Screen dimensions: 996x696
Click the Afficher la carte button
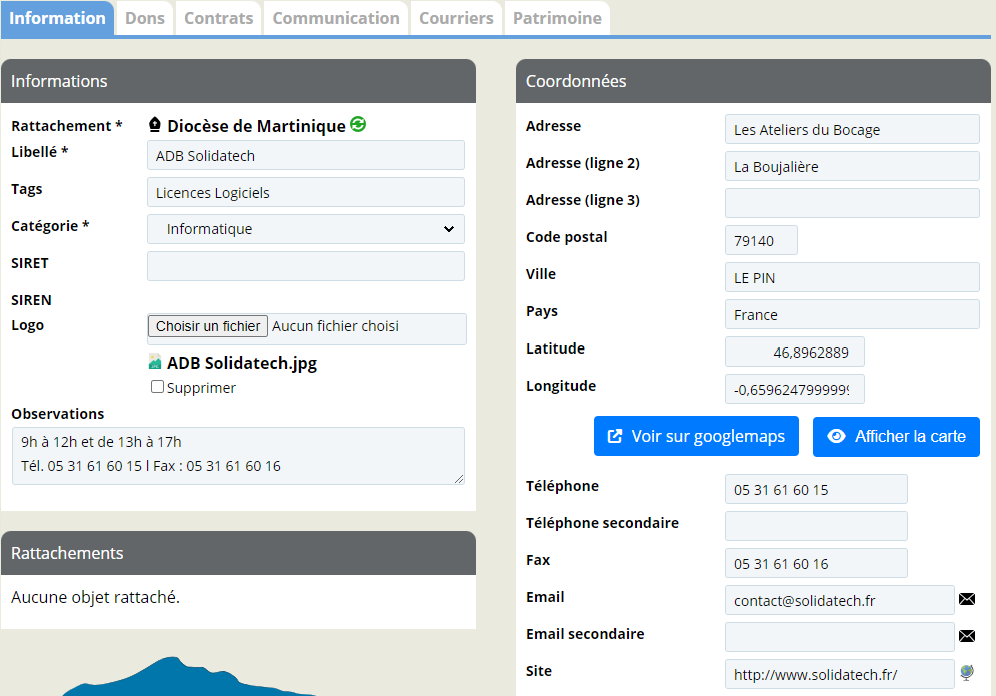click(x=896, y=436)
